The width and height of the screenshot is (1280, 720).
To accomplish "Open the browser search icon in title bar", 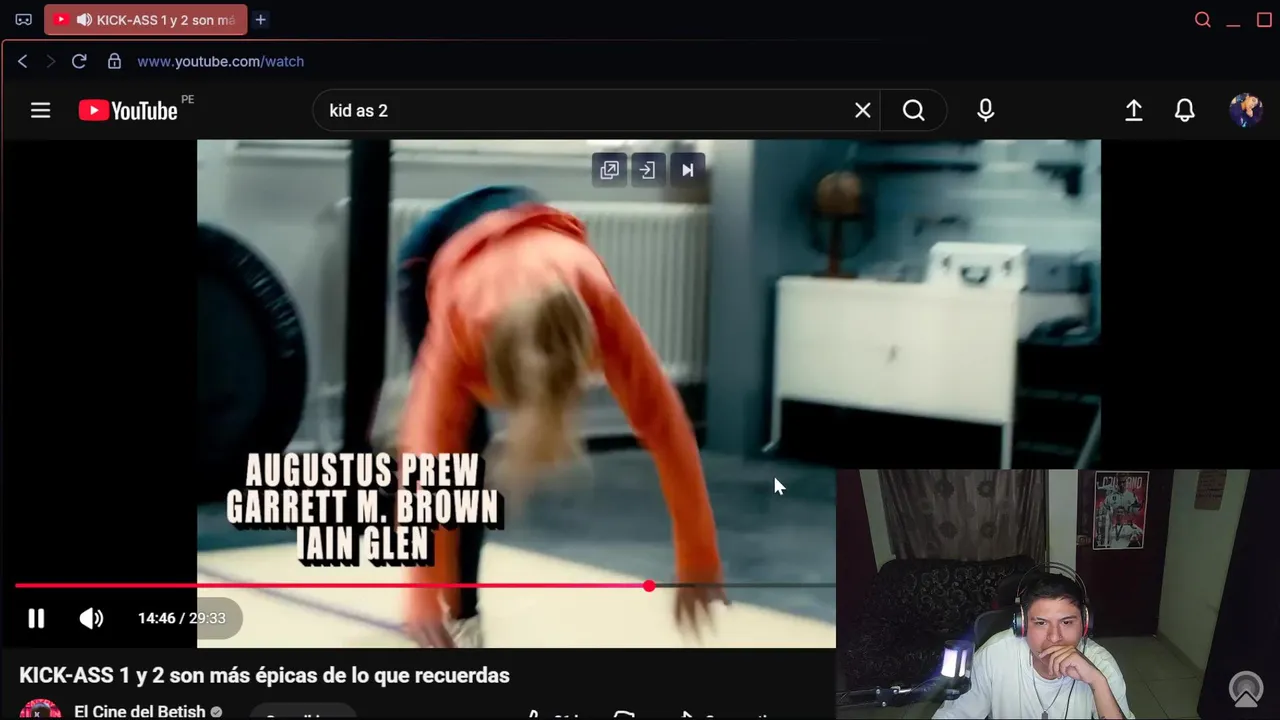I will 1203,20.
